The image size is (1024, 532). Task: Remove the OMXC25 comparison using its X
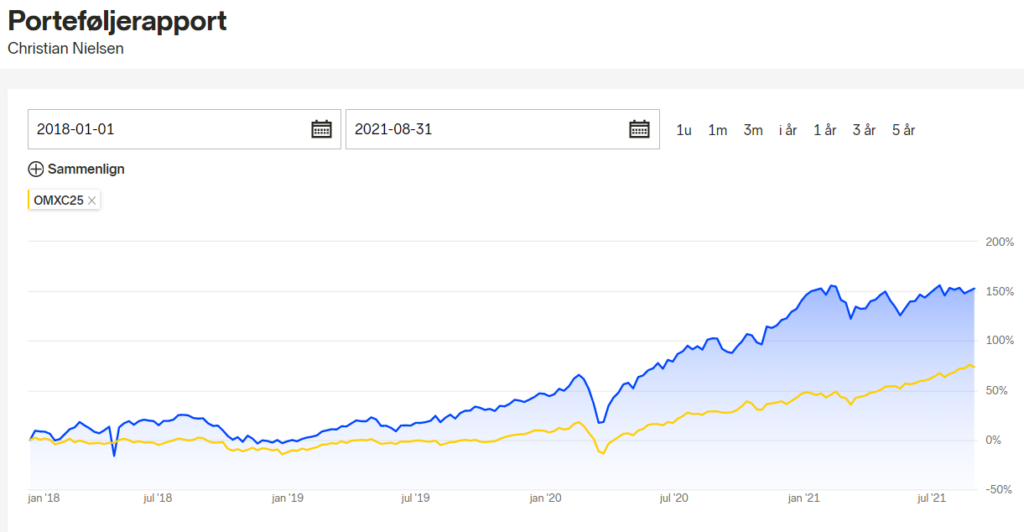(x=92, y=200)
